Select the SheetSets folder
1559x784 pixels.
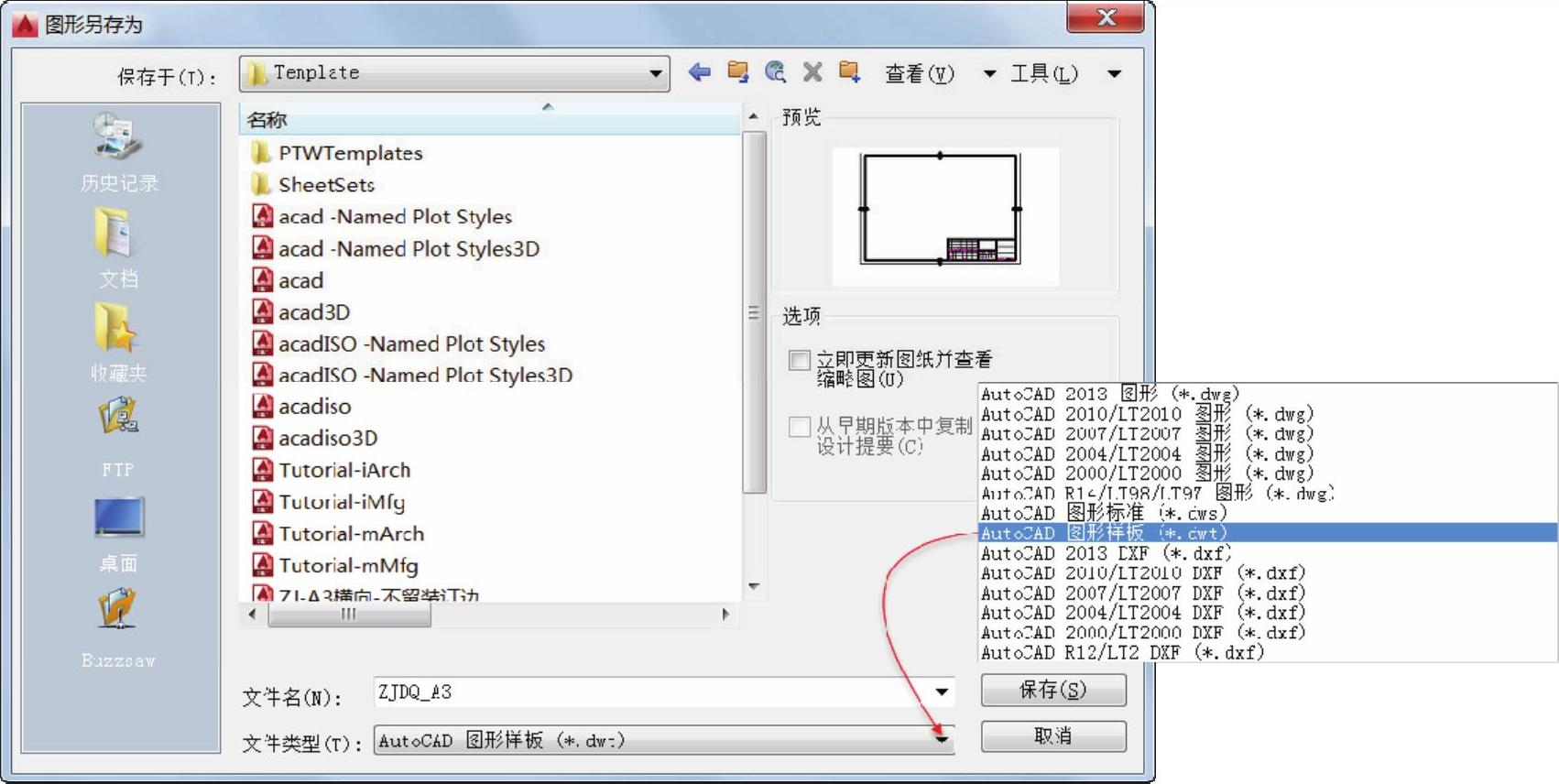tap(313, 185)
